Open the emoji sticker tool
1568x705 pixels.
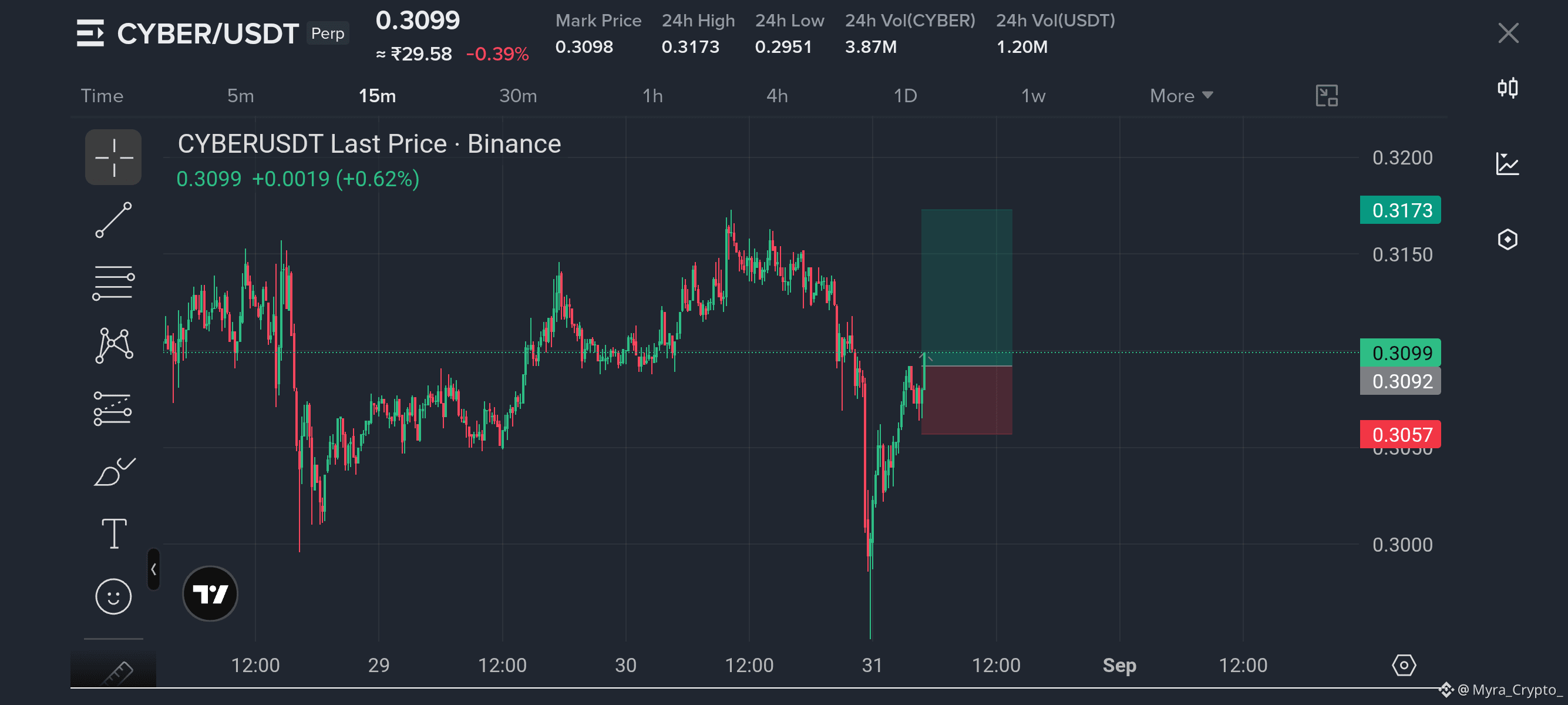pyautogui.click(x=113, y=596)
